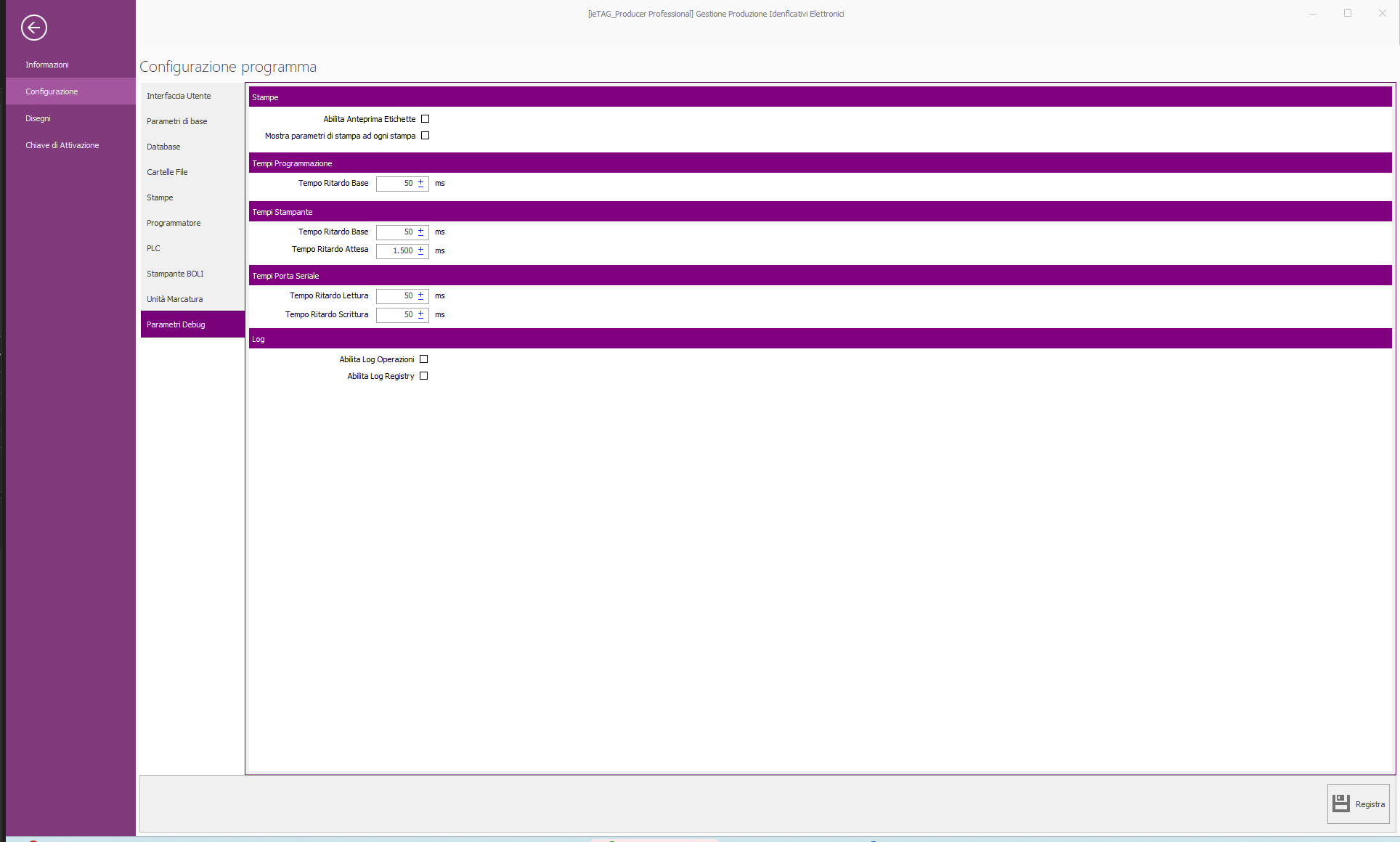This screenshot has width=1400, height=842.
Task: Open the Stampe settings tab
Action: pos(192,197)
